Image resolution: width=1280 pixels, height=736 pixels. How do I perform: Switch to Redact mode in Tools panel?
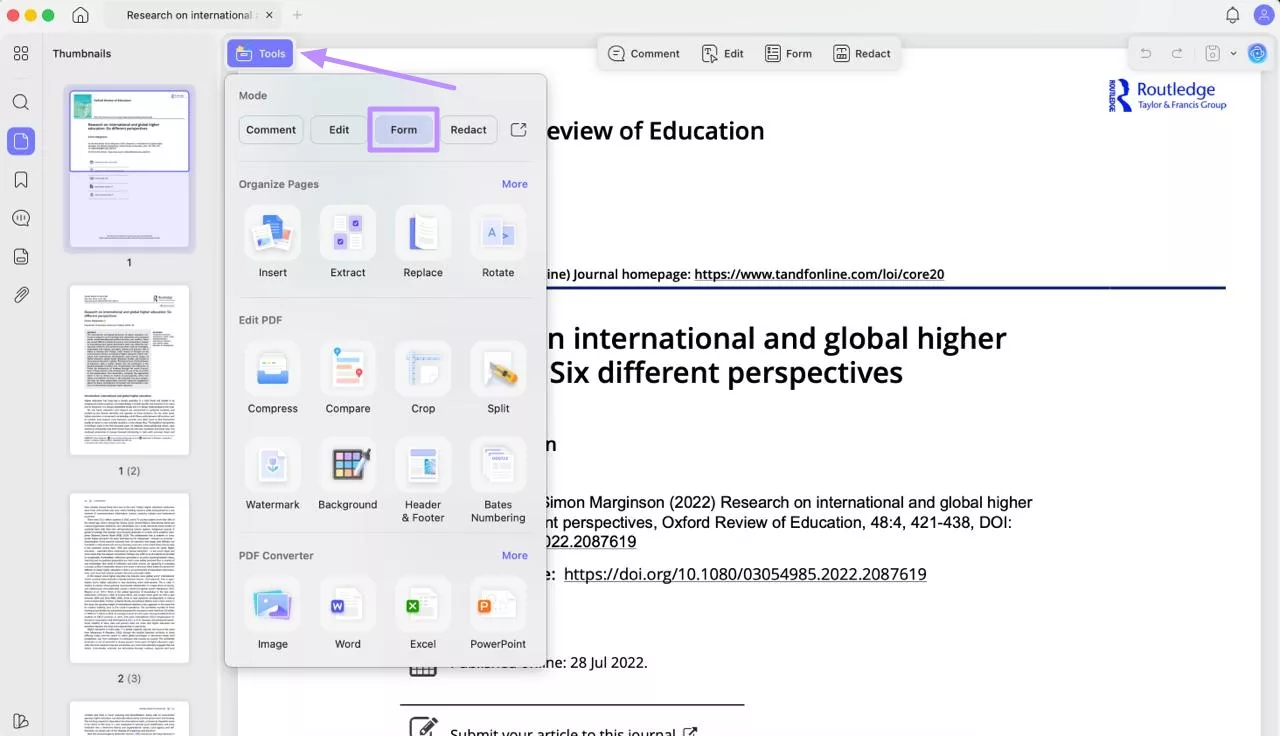coord(468,130)
